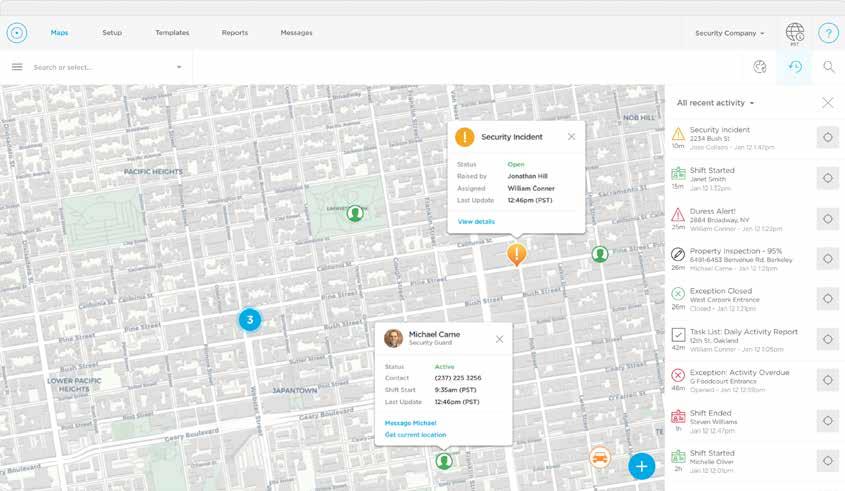The width and height of the screenshot is (845, 491).
Task: Locate Property Inspection 95% on map
Action: tap(828, 259)
